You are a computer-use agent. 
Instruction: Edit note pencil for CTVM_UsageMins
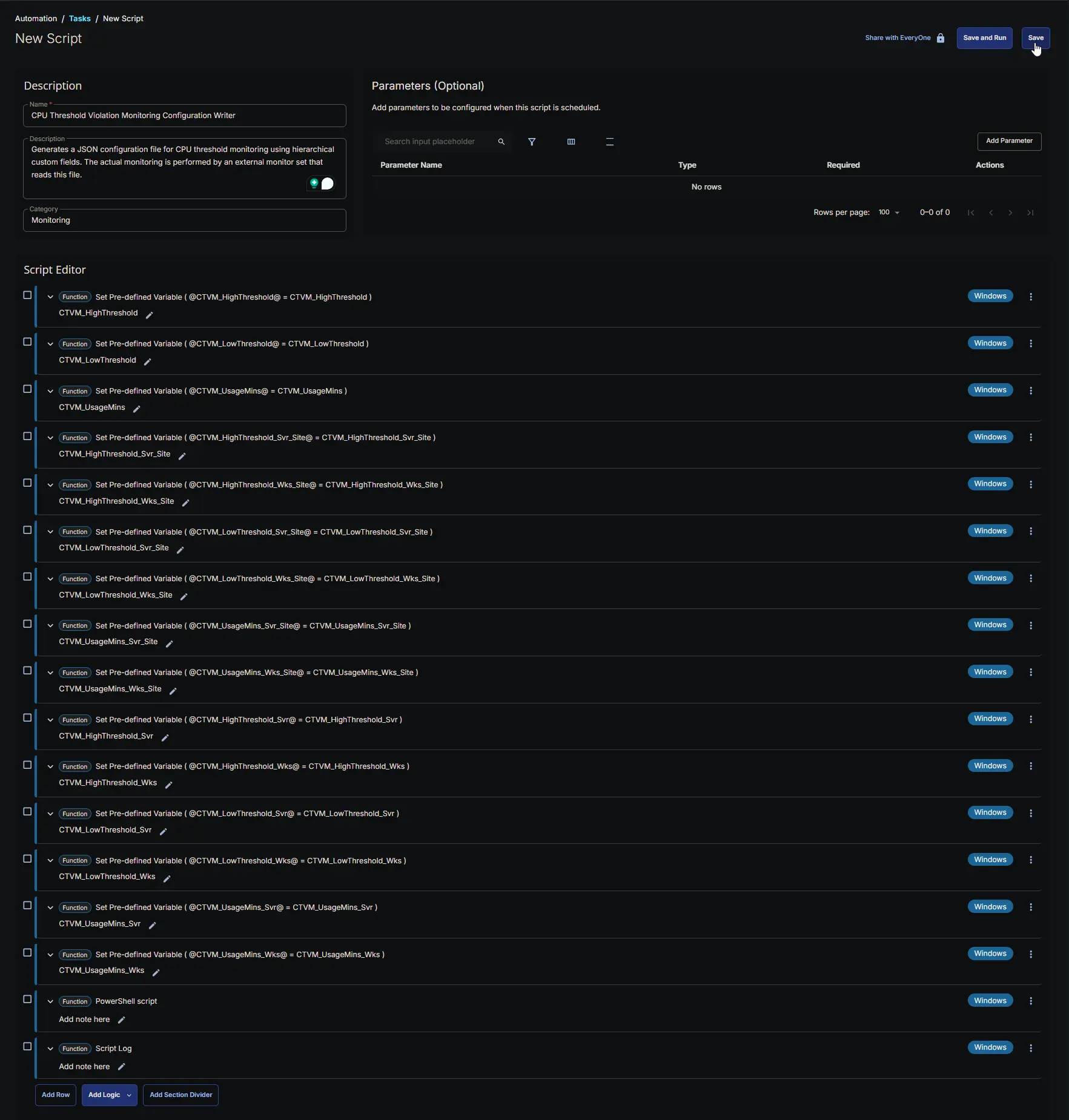137,409
